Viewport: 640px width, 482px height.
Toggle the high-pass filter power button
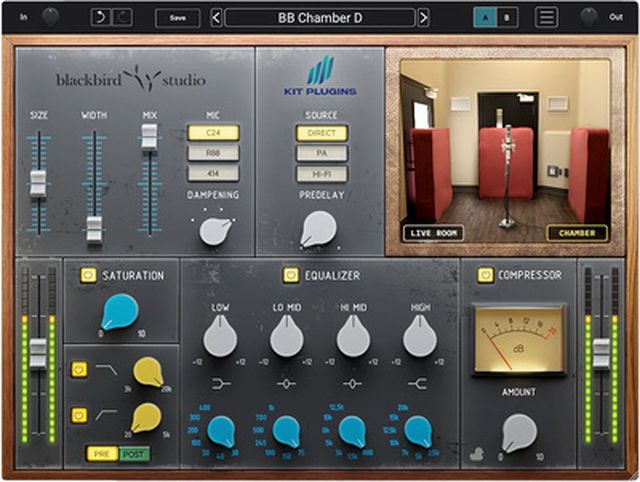point(79,415)
